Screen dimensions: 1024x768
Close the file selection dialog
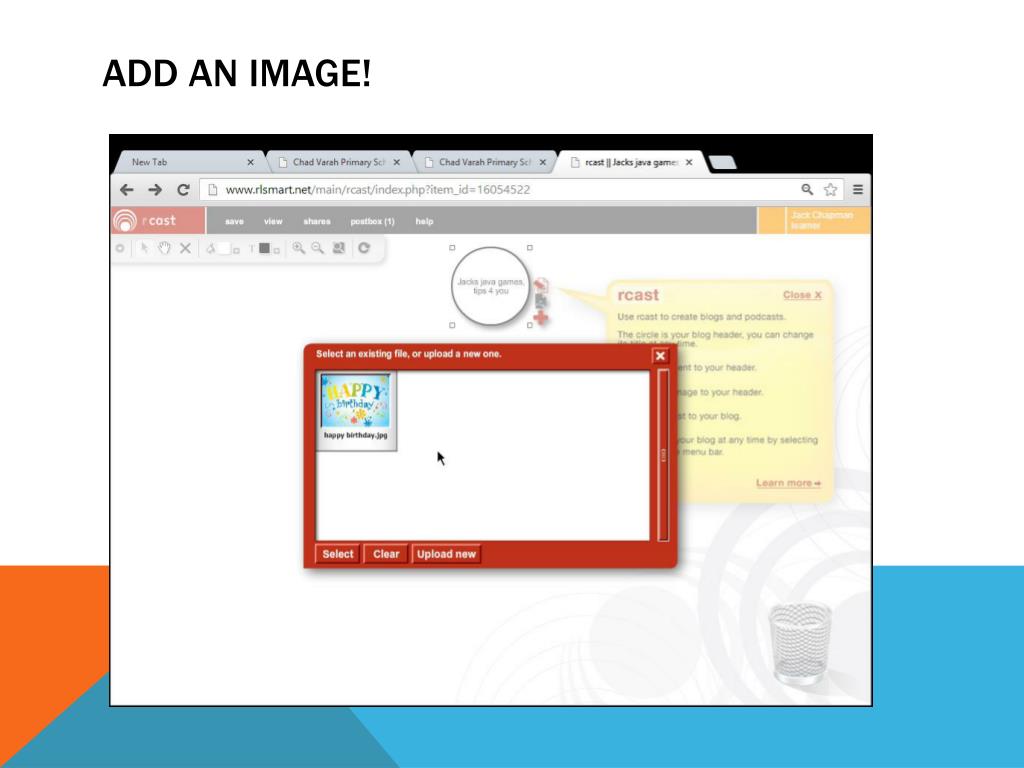click(660, 356)
